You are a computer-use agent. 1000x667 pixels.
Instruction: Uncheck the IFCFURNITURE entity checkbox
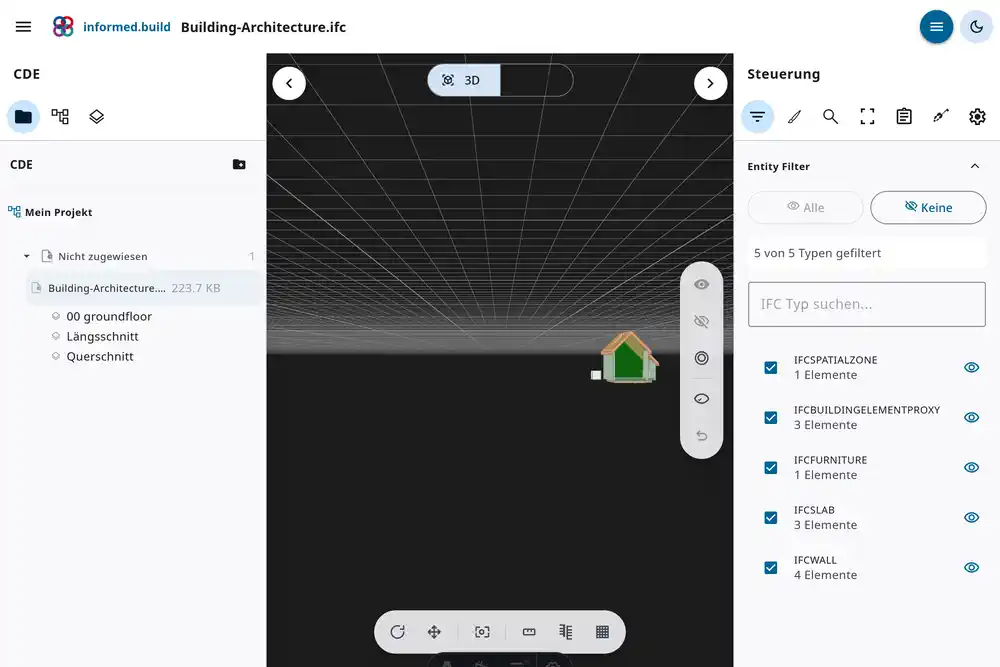770,467
